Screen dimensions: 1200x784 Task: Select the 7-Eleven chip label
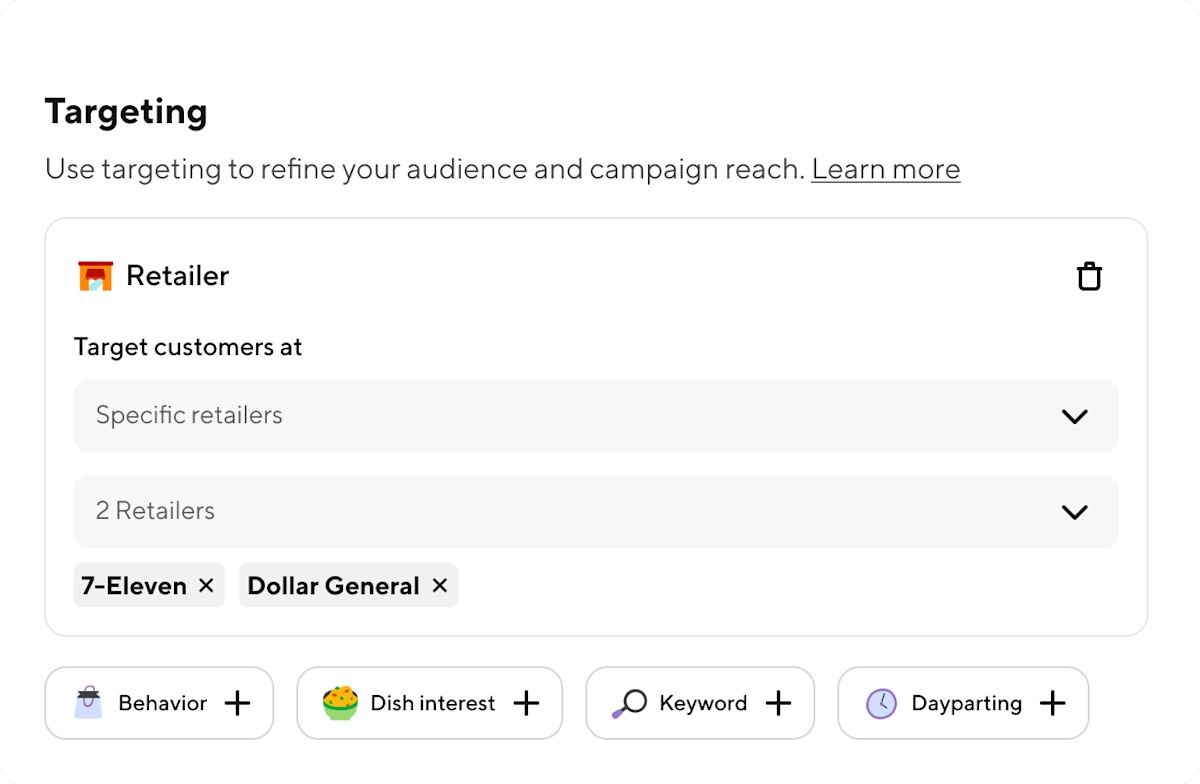point(134,586)
